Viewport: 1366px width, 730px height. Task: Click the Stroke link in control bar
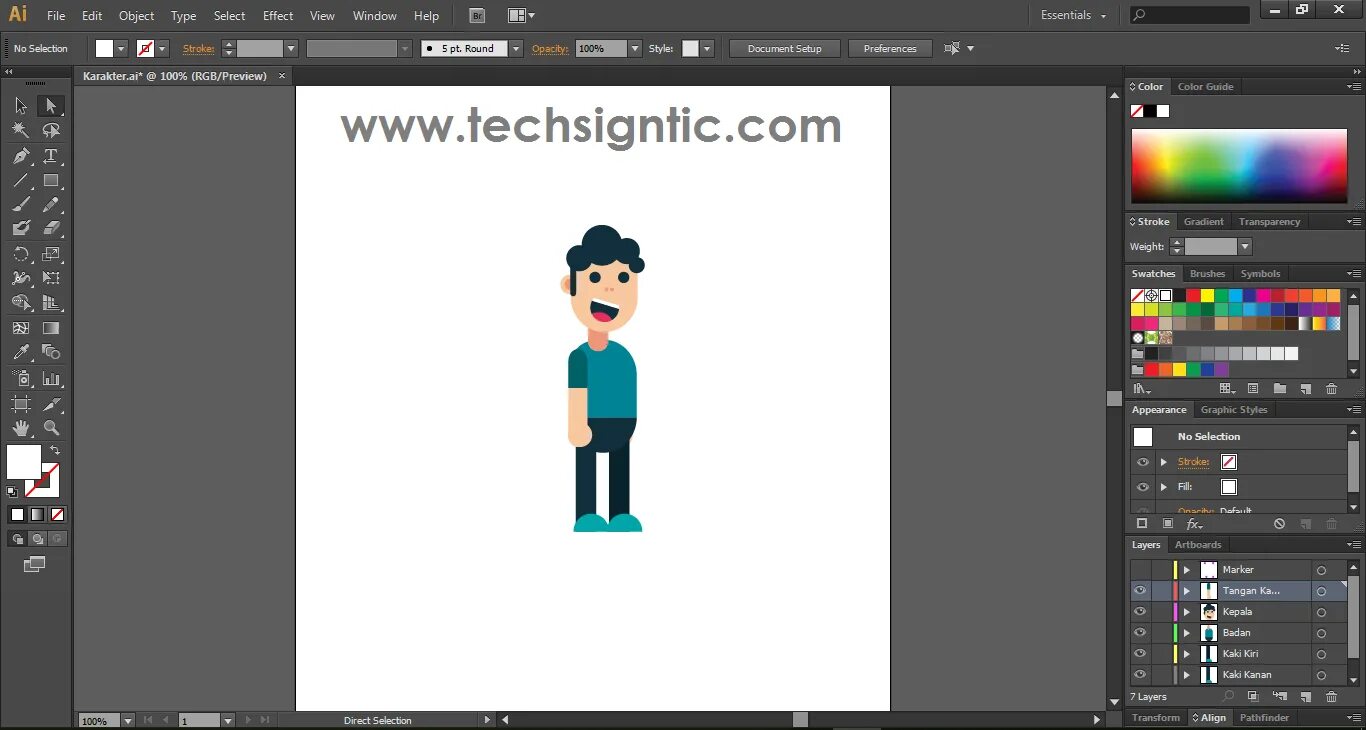(198, 48)
